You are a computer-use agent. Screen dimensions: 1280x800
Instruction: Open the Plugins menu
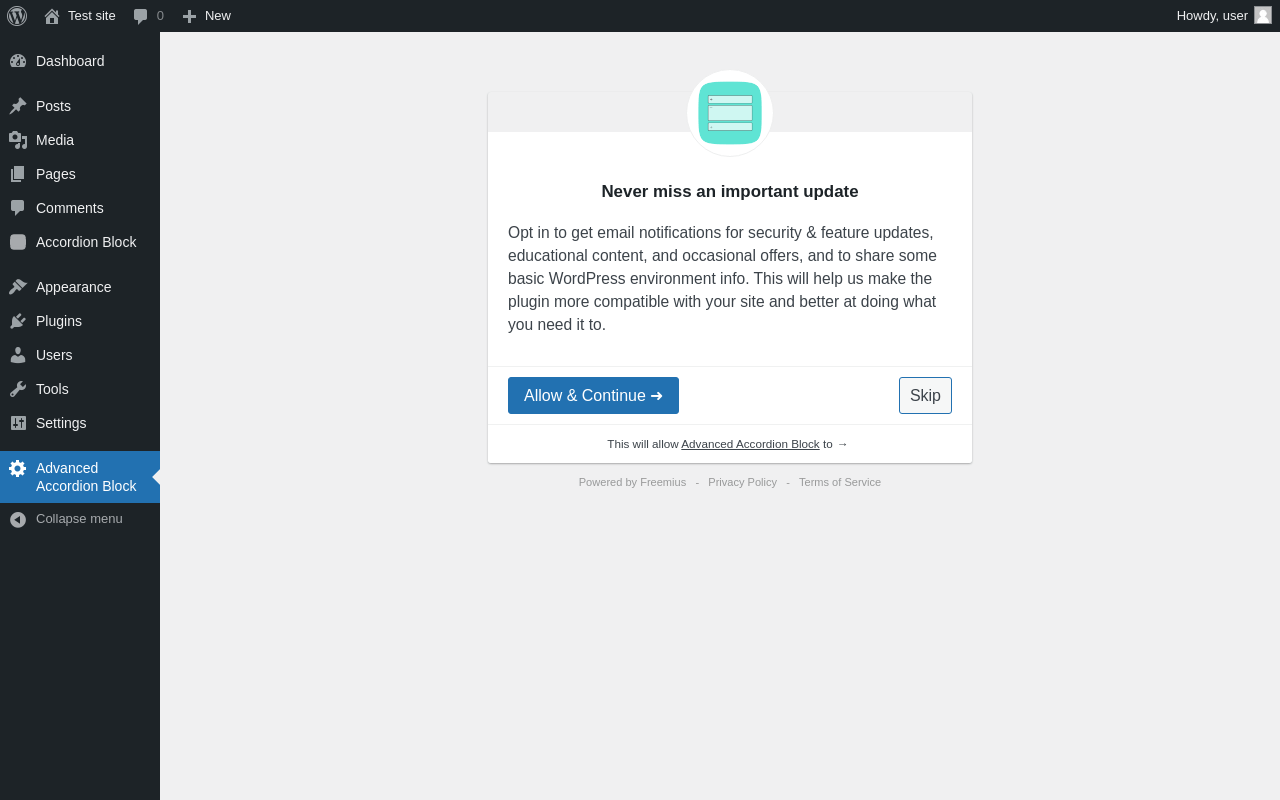click(x=80, y=321)
